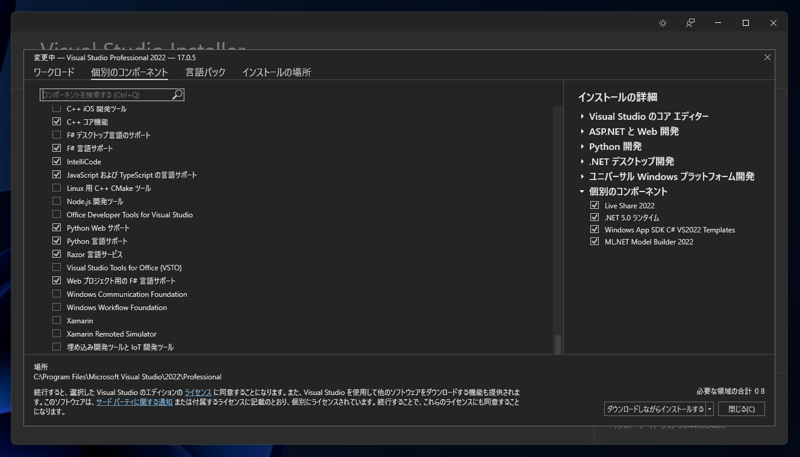
Task: Minimize the Visual Studio Installer window
Action: click(718, 23)
